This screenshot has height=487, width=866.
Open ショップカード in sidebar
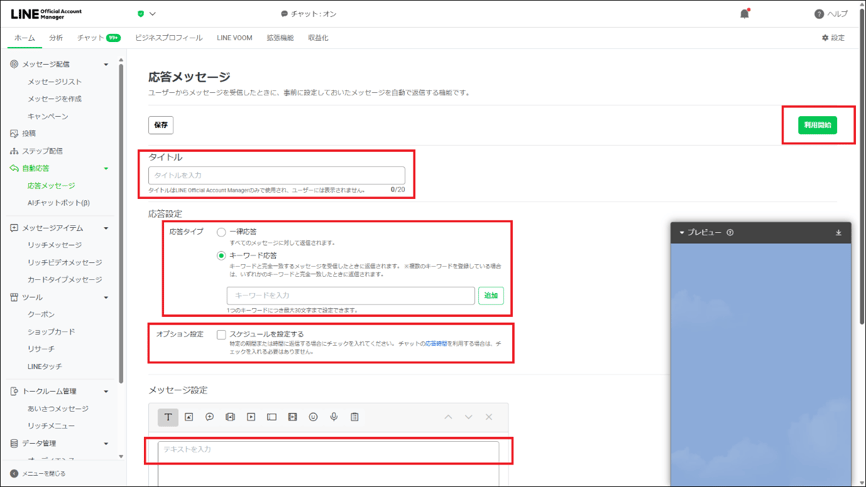click(51, 332)
